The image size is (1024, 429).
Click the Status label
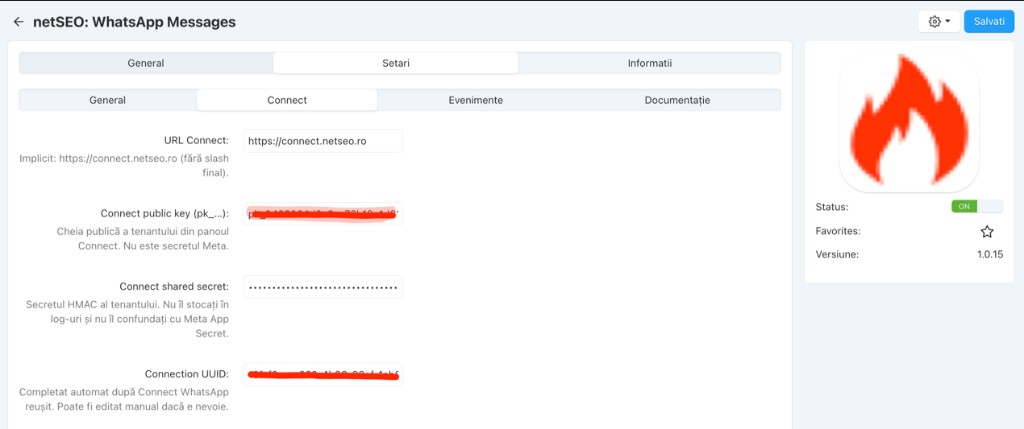pyautogui.click(x=832, y=207)
